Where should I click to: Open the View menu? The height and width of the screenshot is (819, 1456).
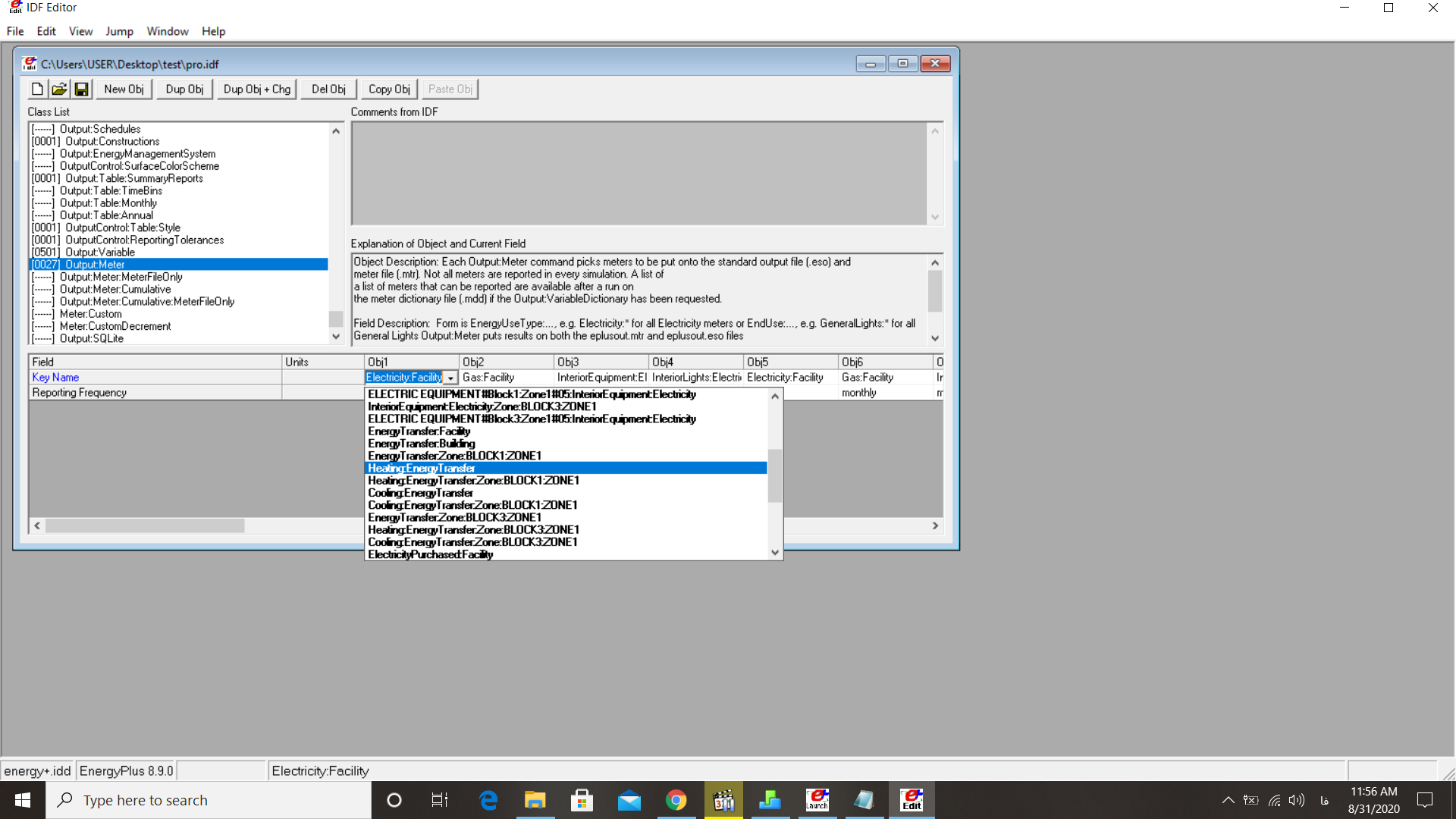(80, 31)
